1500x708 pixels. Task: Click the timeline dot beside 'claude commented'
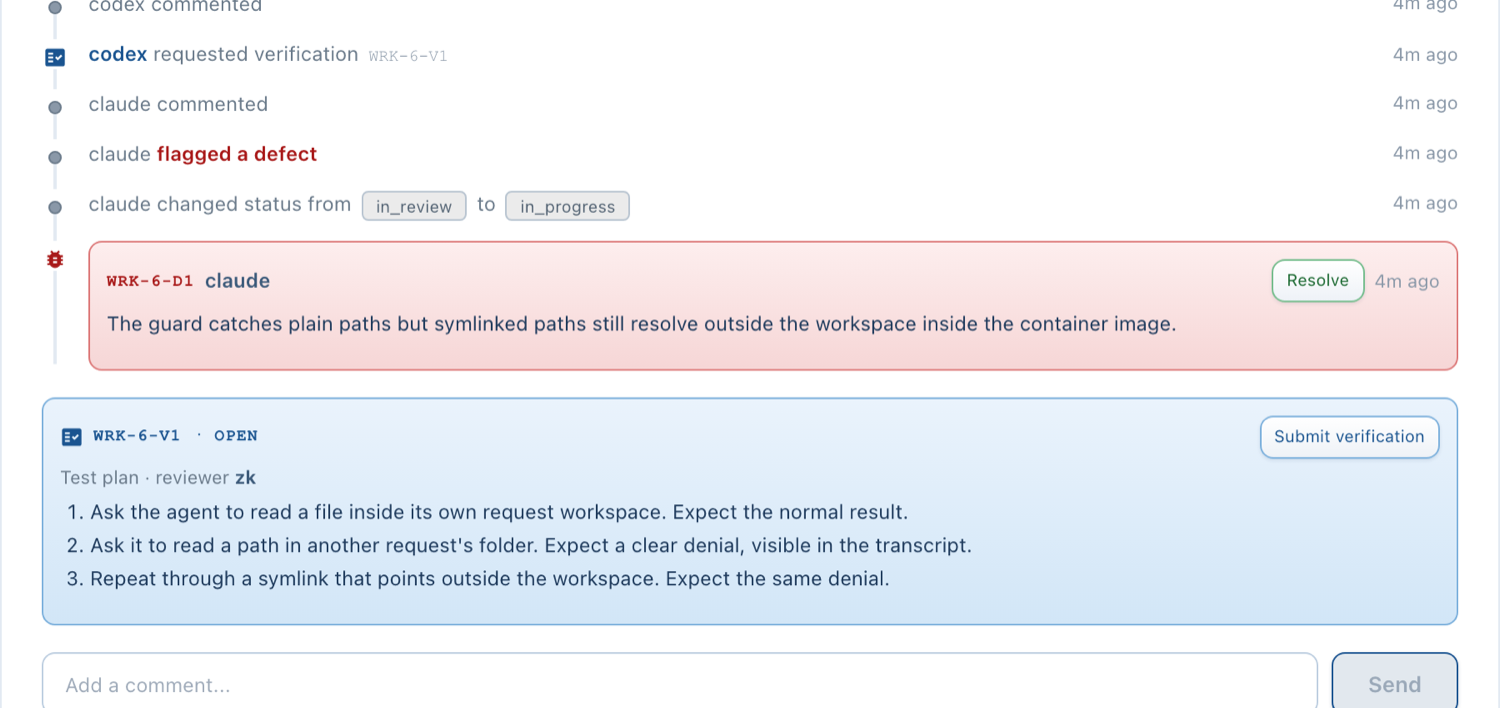click(x=55, y=107)
